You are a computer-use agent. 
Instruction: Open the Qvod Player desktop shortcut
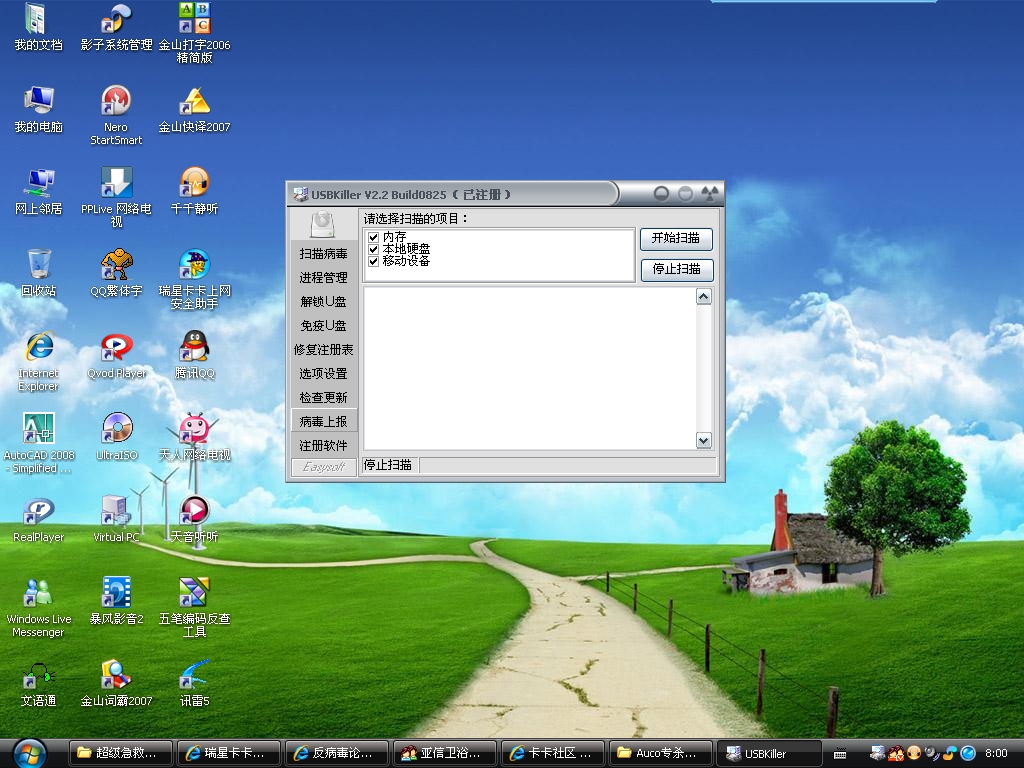point(117,349)
